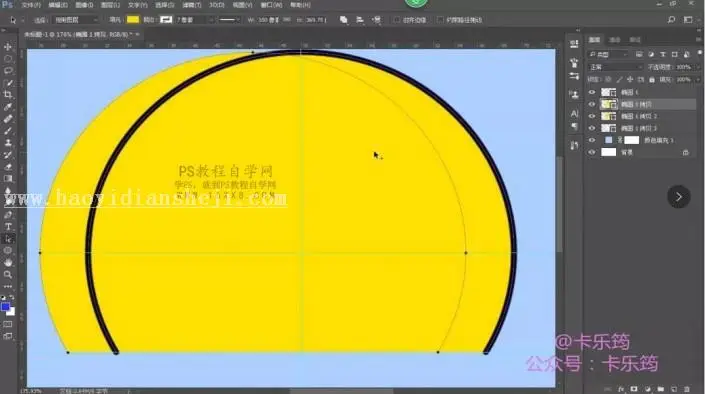
Task: Open the Edit Toolbar three-dots icon
Action: [8, 287]
